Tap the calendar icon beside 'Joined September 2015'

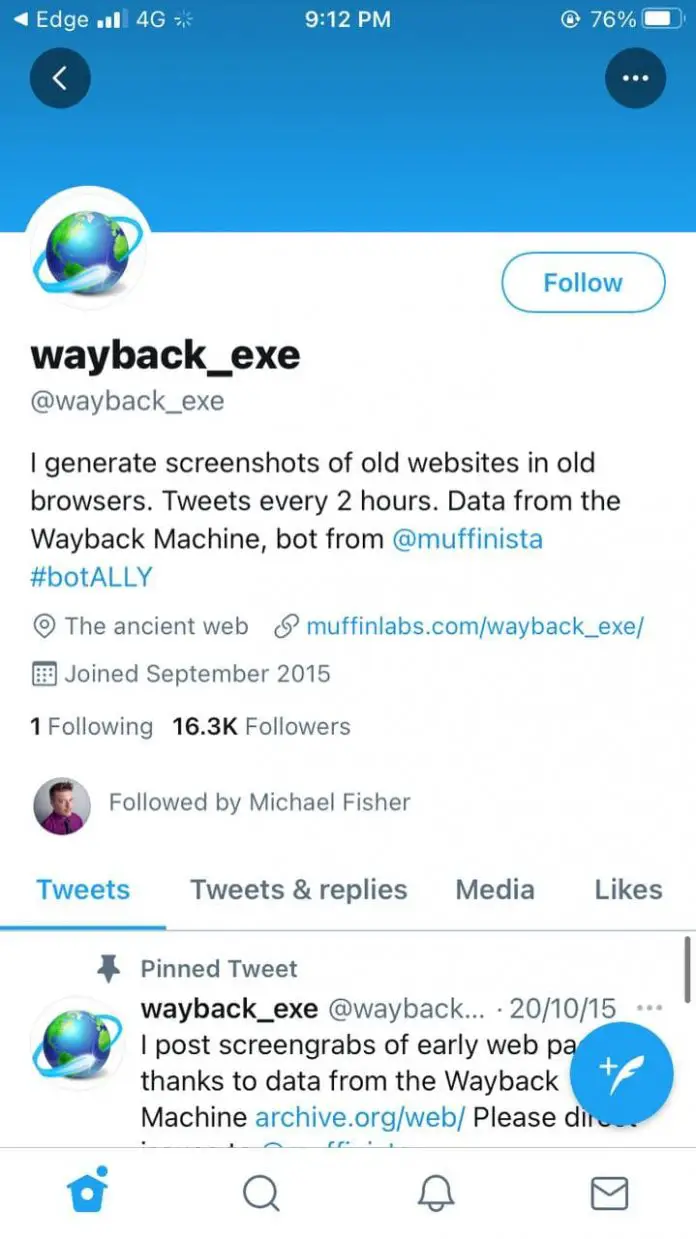tap(44, 673)
